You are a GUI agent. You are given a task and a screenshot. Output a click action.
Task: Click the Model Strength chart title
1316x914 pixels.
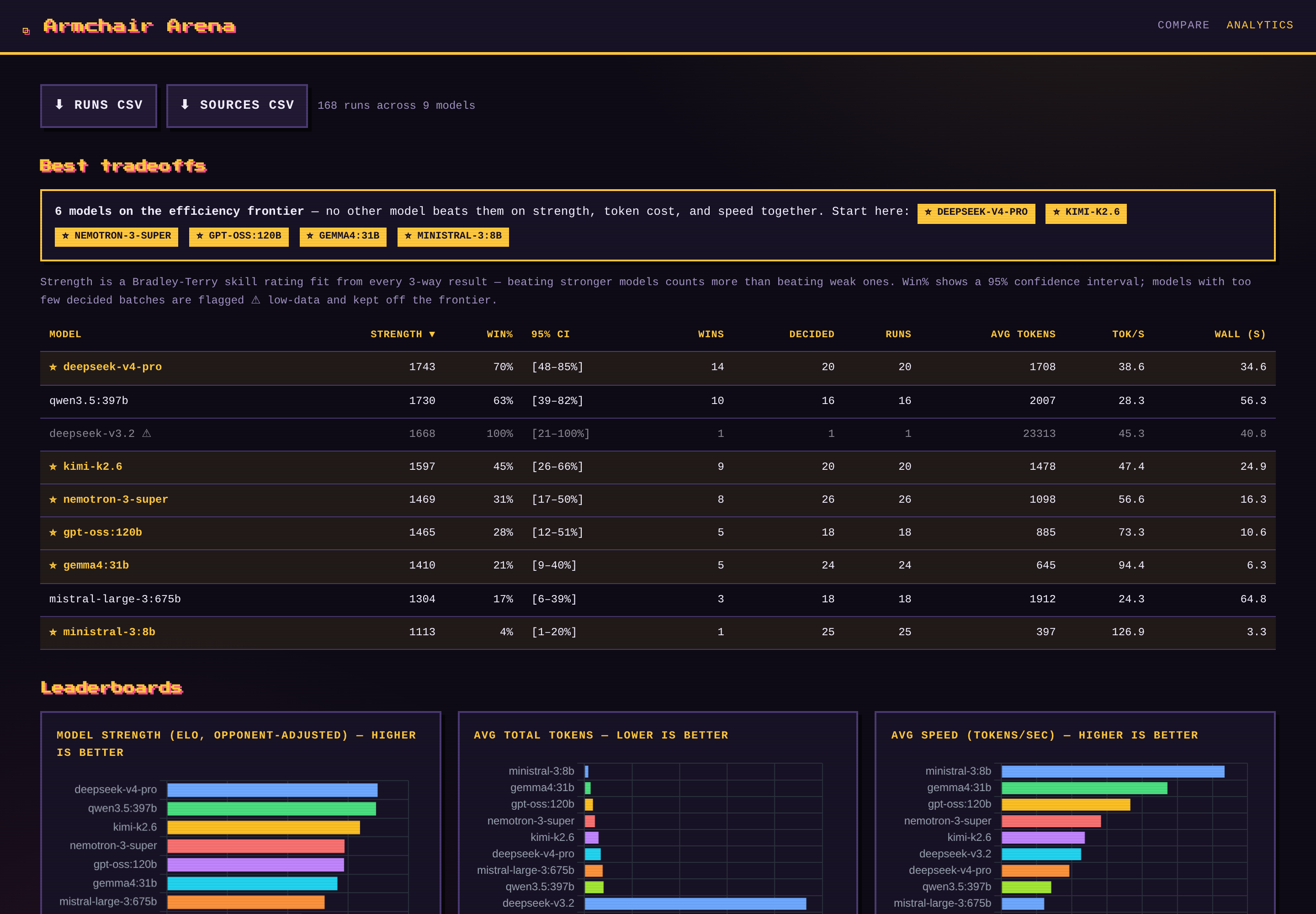click(236, 744)
